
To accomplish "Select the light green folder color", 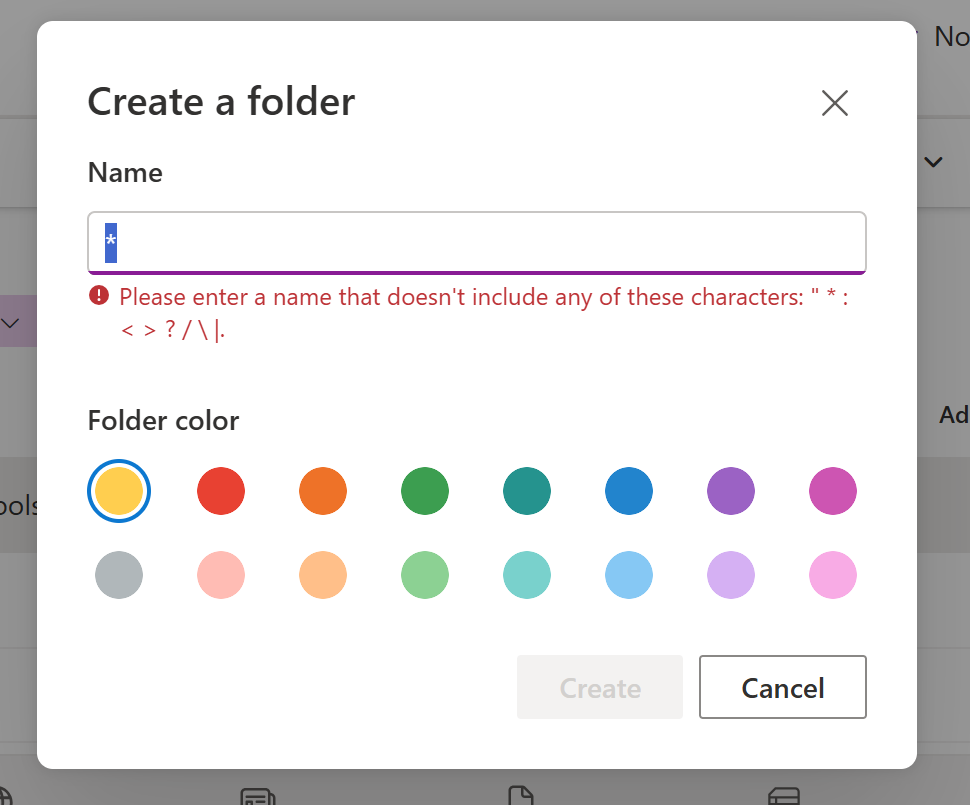I will pos(425,575).
